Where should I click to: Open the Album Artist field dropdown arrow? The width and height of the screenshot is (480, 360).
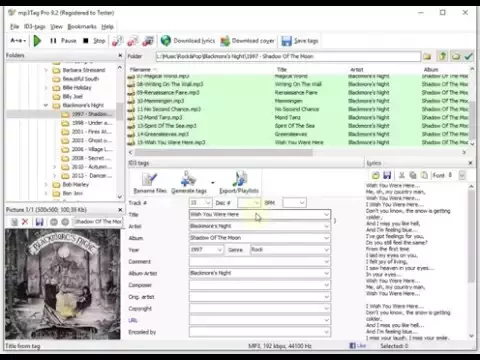pyautogui.click(x=326, y=273)
